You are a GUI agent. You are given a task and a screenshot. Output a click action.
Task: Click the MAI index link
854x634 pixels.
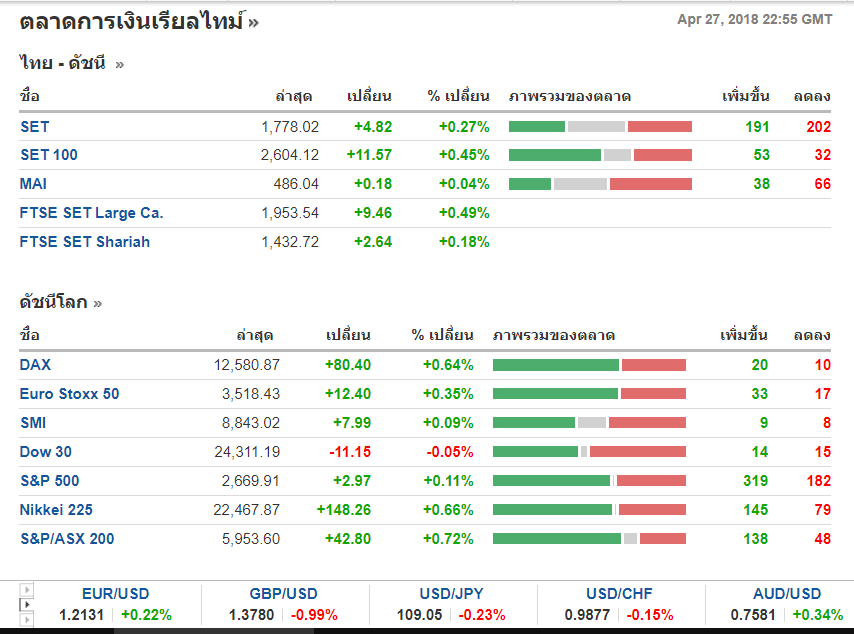[x=33, y=184]
